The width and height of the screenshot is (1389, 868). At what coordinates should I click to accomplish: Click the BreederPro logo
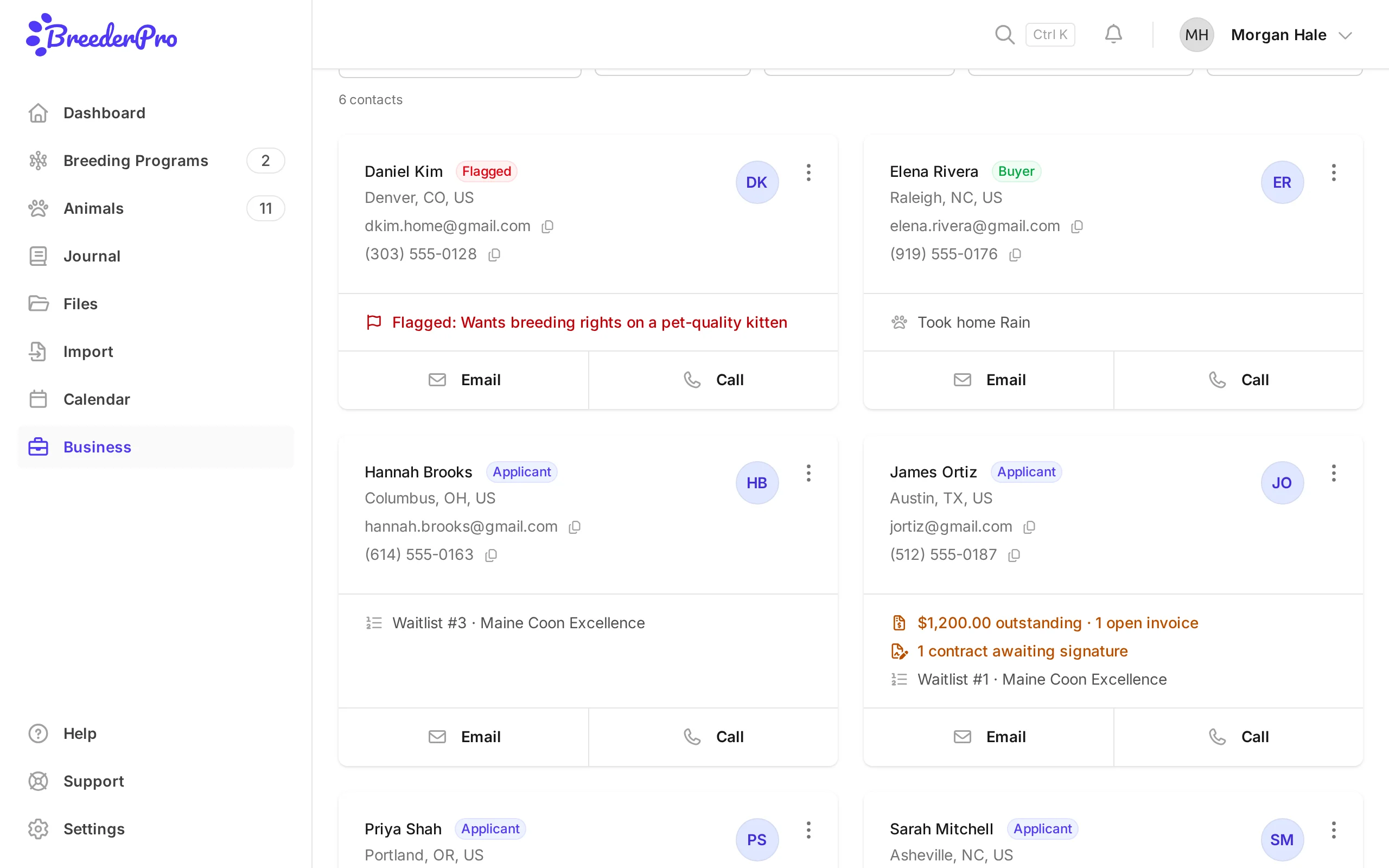[x=101, y=35]
